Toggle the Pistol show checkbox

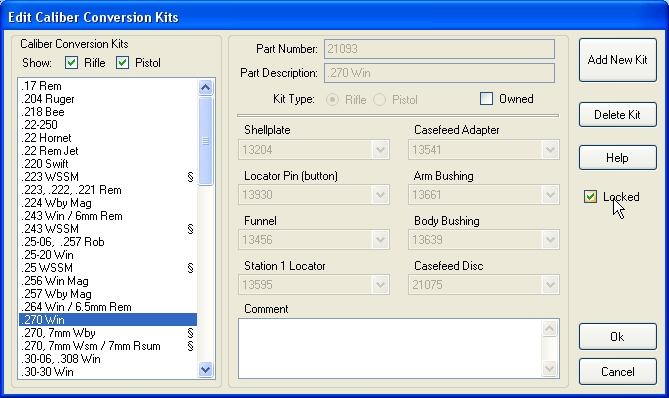pyautogui.click(x=122, y=63)
